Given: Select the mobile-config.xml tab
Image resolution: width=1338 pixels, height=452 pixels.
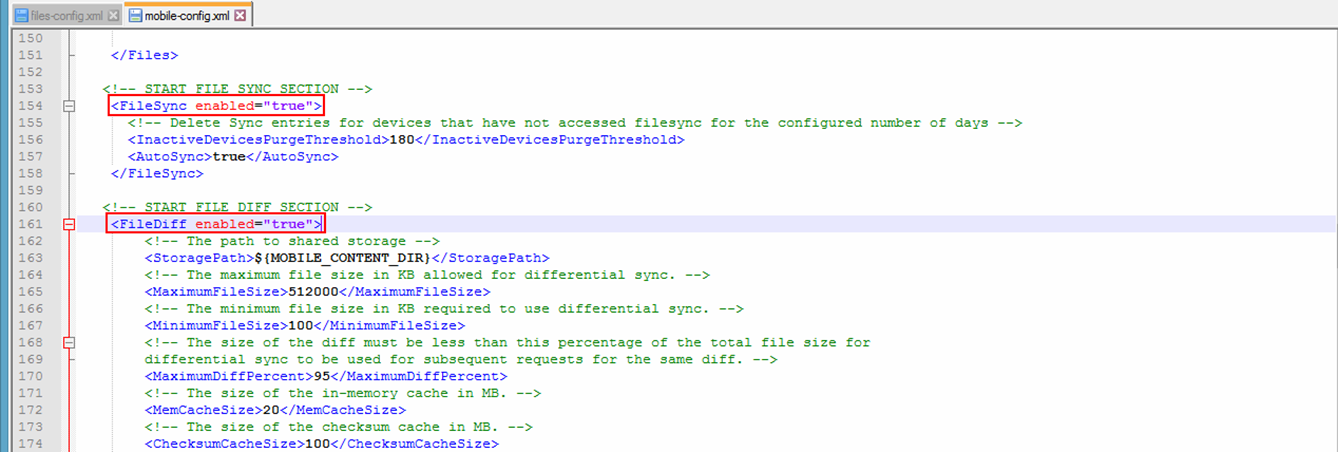Looking at the screenshot, I should pyautogui.click(x=188, y=16).
